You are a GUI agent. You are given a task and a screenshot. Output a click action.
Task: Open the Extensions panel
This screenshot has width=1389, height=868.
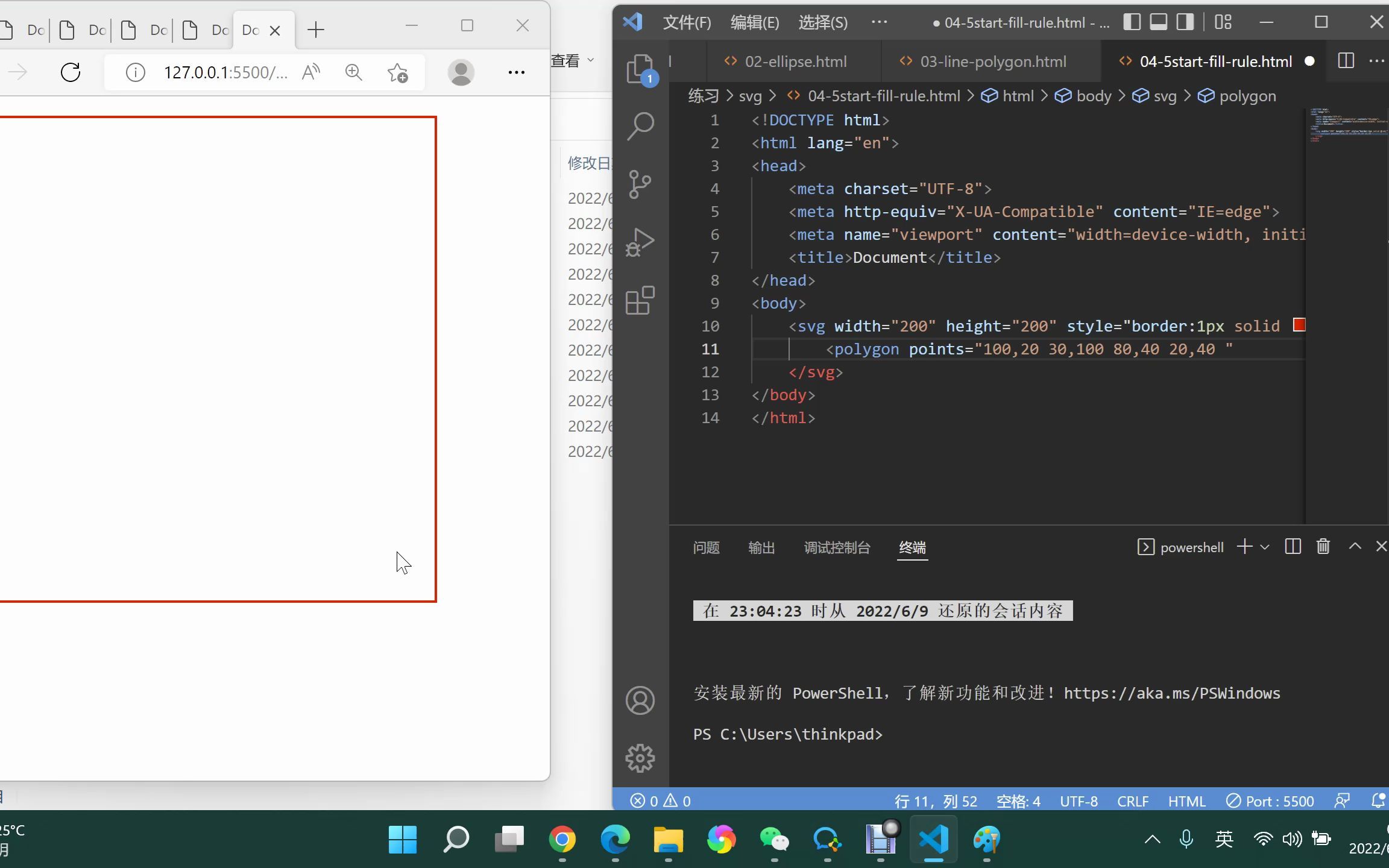coord(640,301)
